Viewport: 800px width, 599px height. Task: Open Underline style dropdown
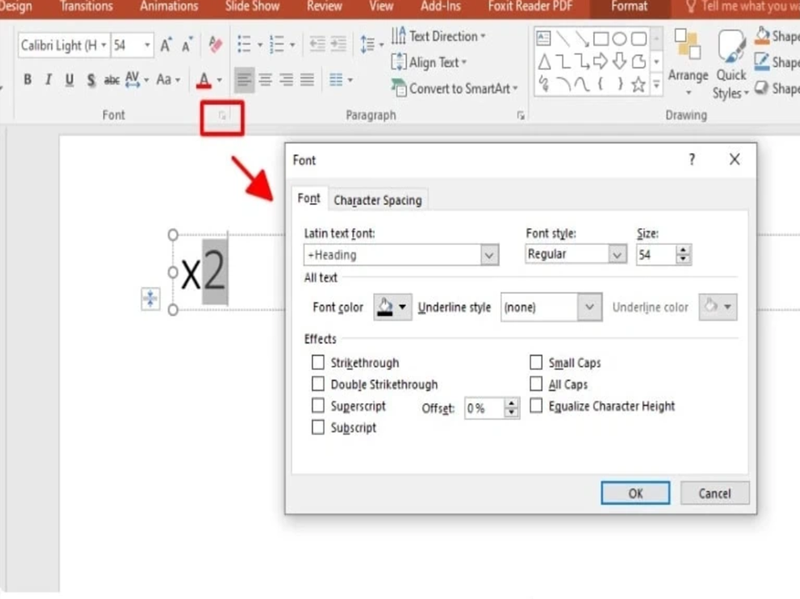click(589, 307)
